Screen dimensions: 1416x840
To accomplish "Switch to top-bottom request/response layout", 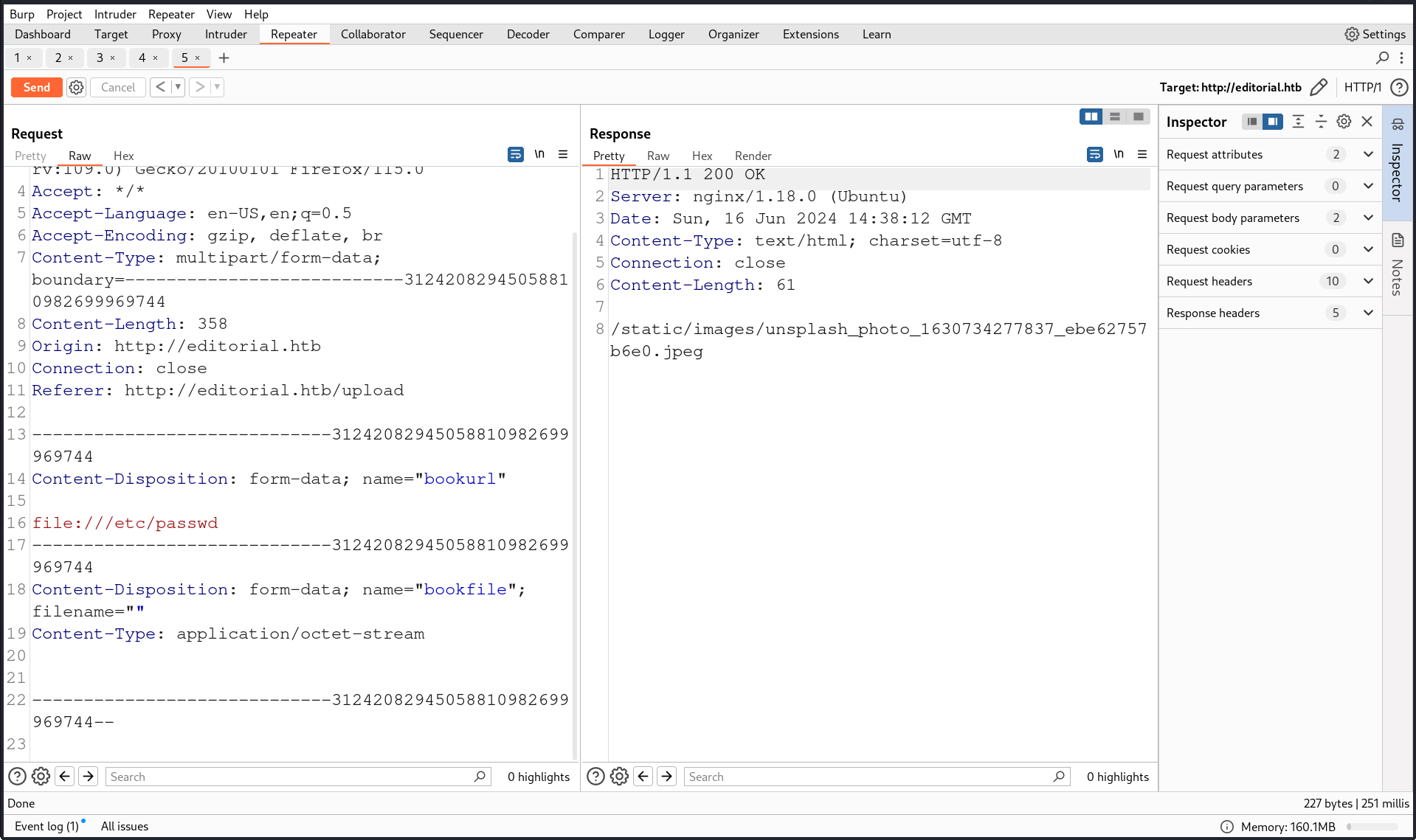I will click(x=1115, y=117).
